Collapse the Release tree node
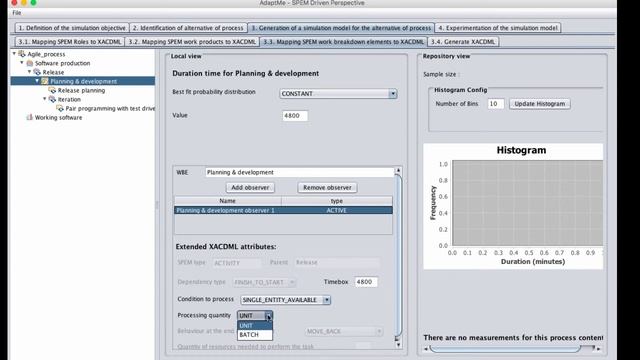This screenshot has width=640, height=360. 29,72
